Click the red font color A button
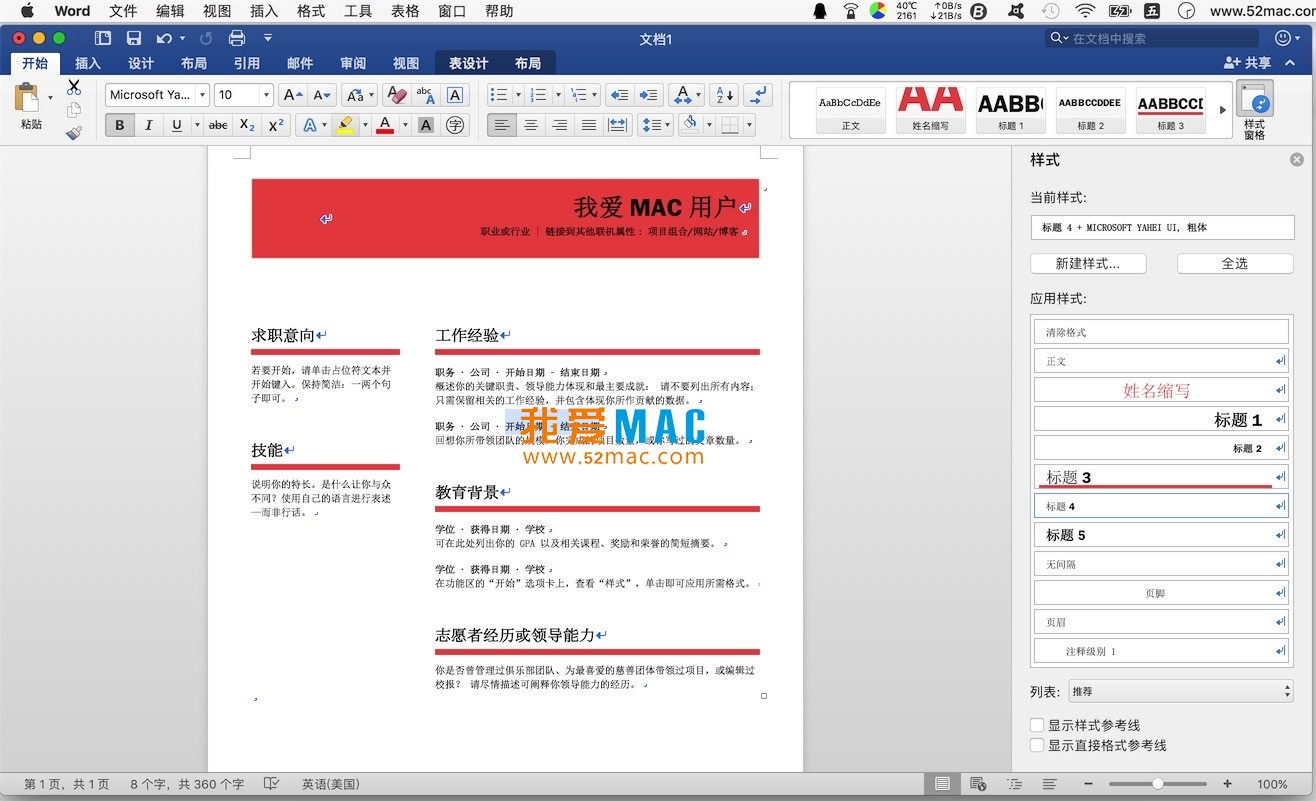The width and height of the screenshot is (1316, 801). tap(385, 125)
